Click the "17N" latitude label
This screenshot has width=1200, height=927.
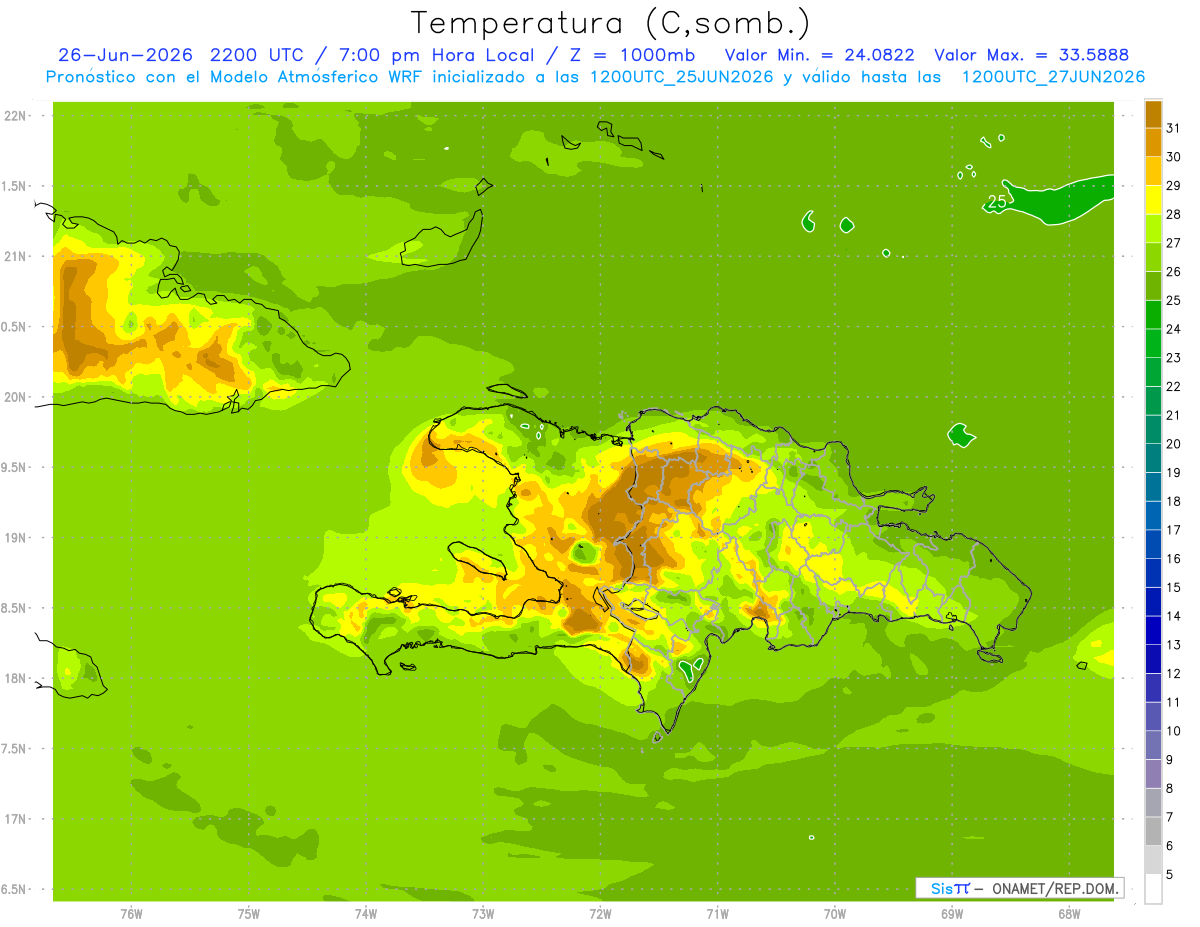coord(16,819)
